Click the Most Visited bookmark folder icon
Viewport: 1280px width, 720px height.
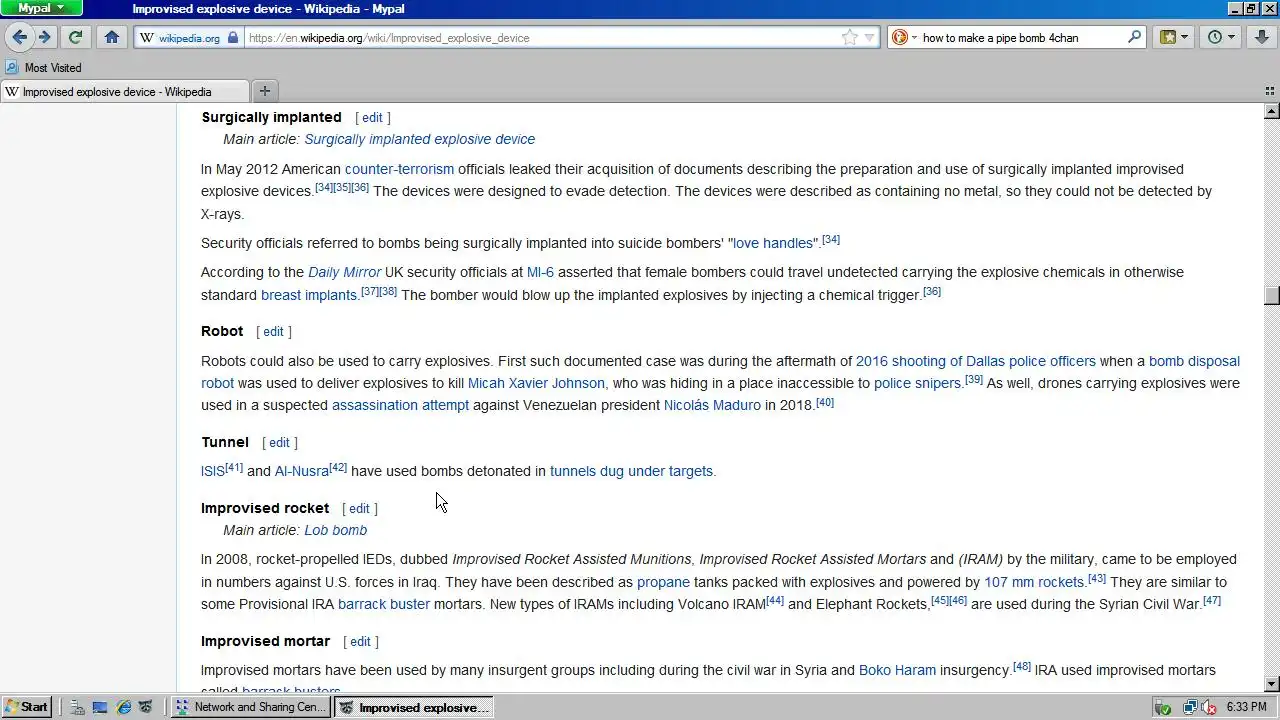pyautogui.click(x=12, y=67)
